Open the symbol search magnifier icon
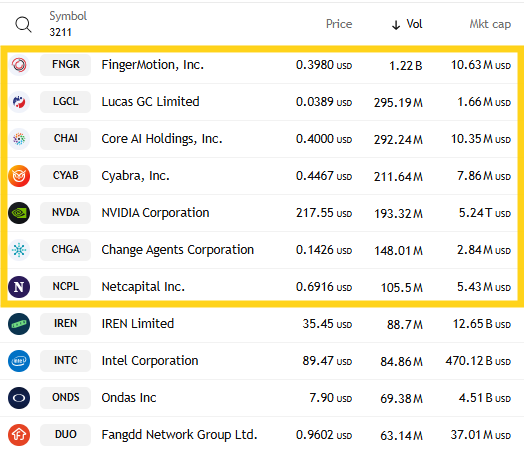 [23, 25]
